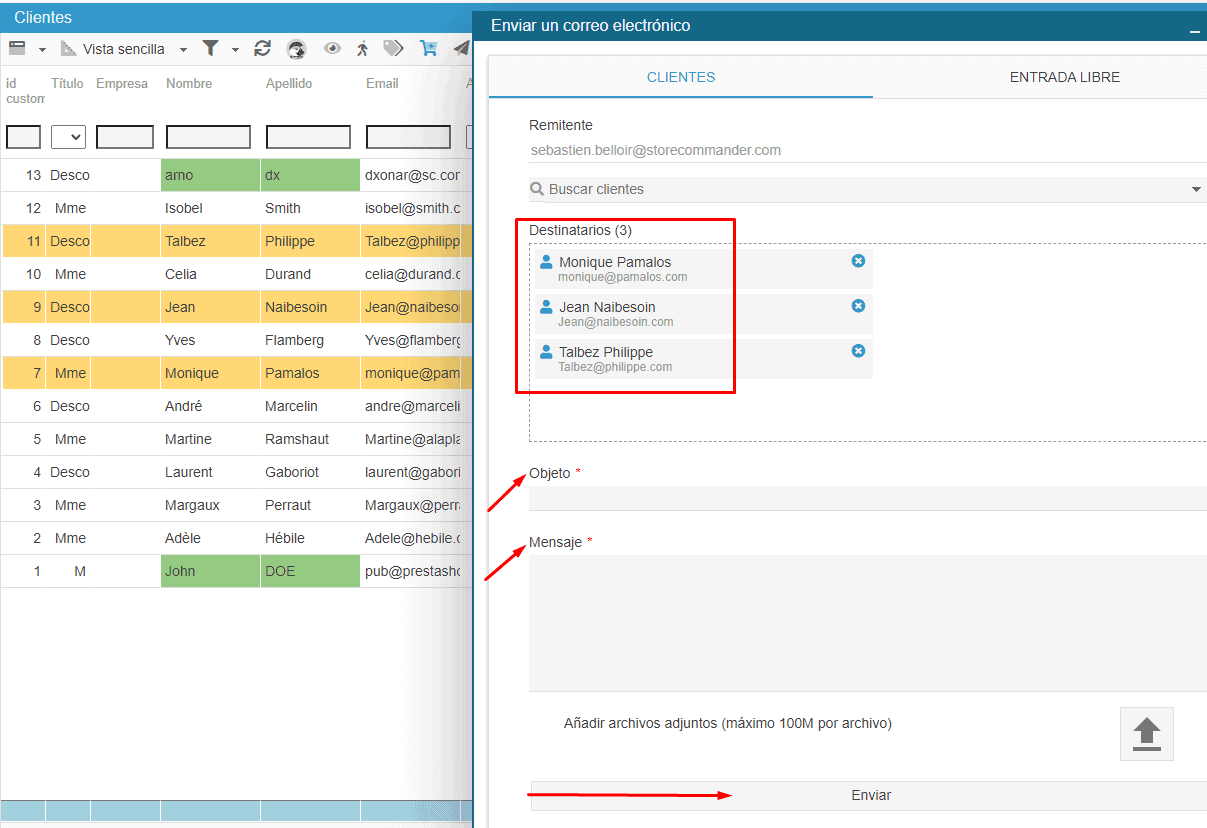Toggle the eye visibility icon in the toolbar
Image resolution: width=1207 pixels, height=828 pixels.
[332, 48]
